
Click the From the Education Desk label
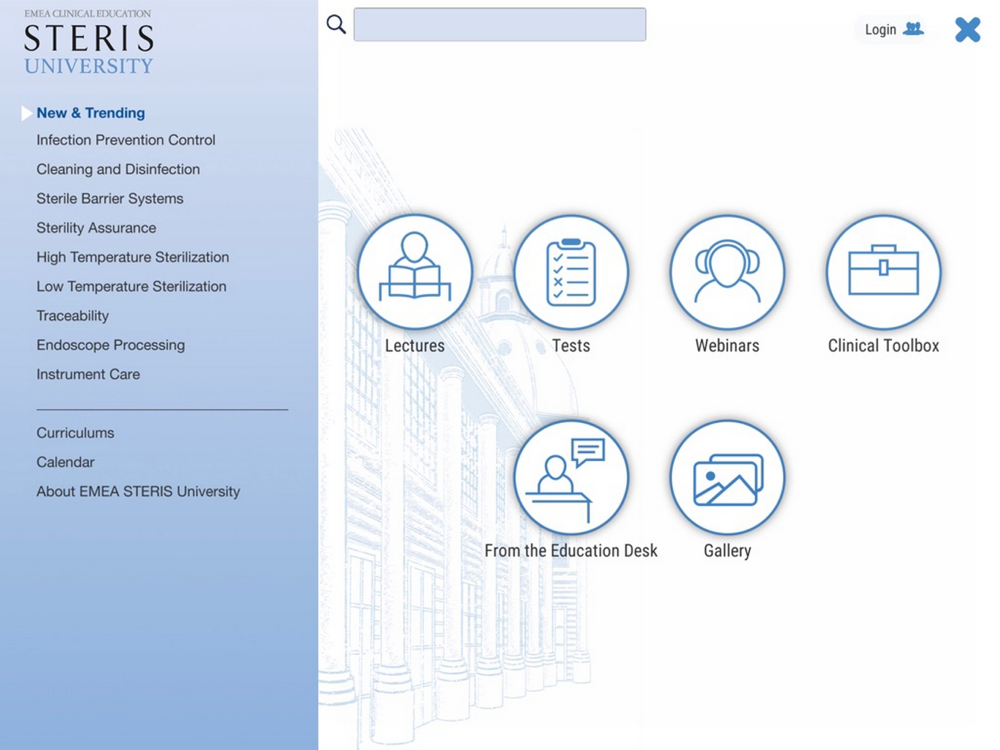click(571, 551)
